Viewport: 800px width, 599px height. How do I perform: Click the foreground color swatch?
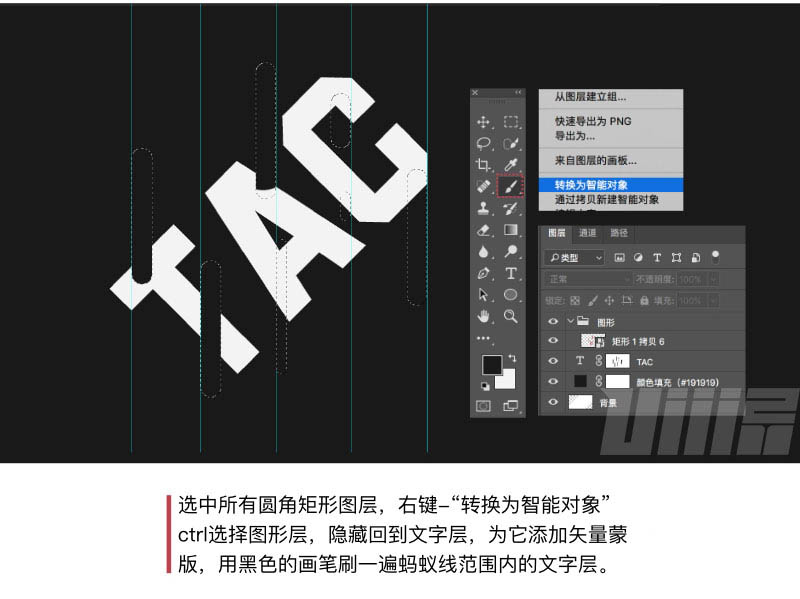pyautogui.click(x=491, y=365)
